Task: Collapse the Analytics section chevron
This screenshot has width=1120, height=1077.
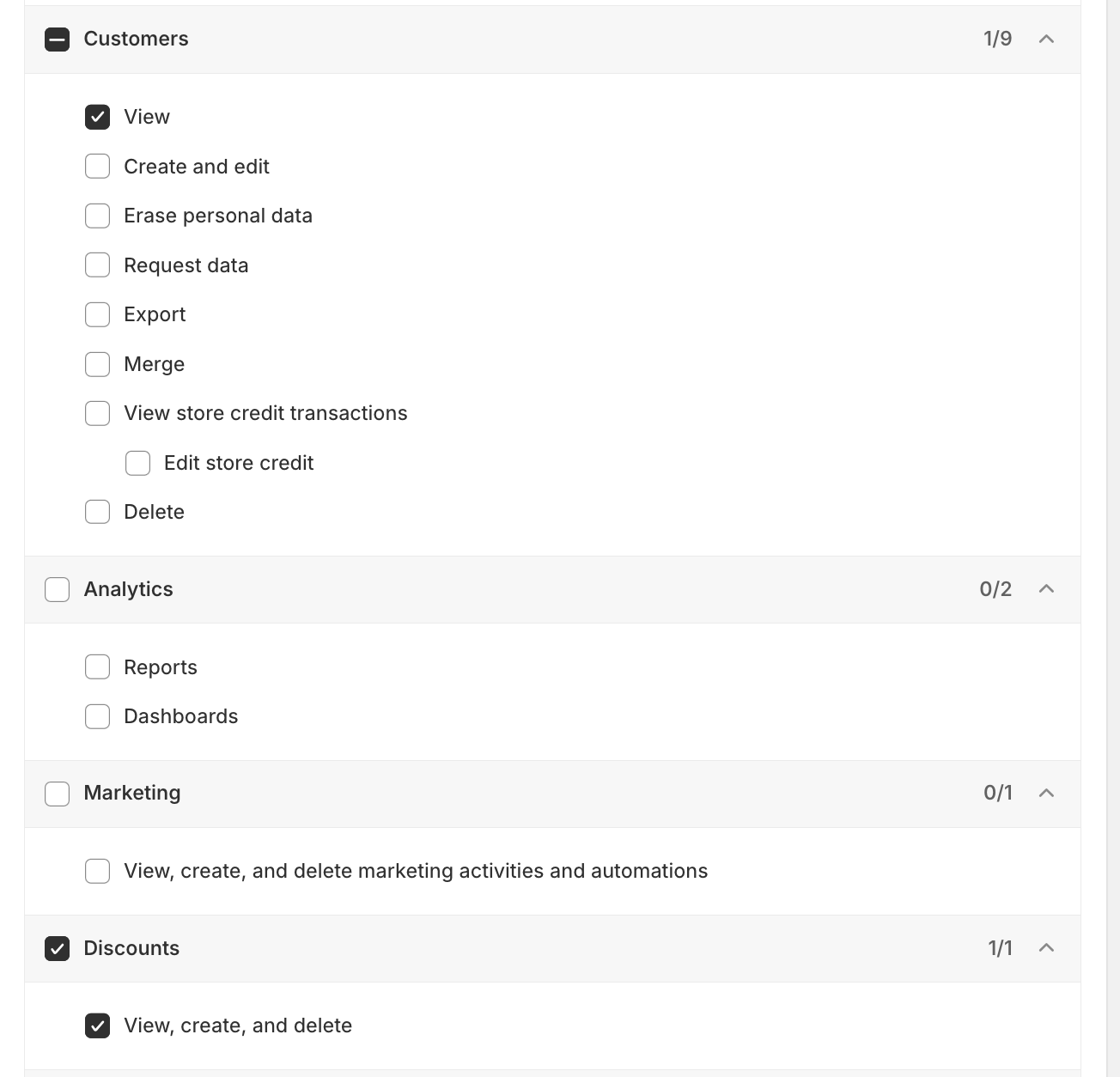Action: pyautogui.click(x=1046, y=589)
